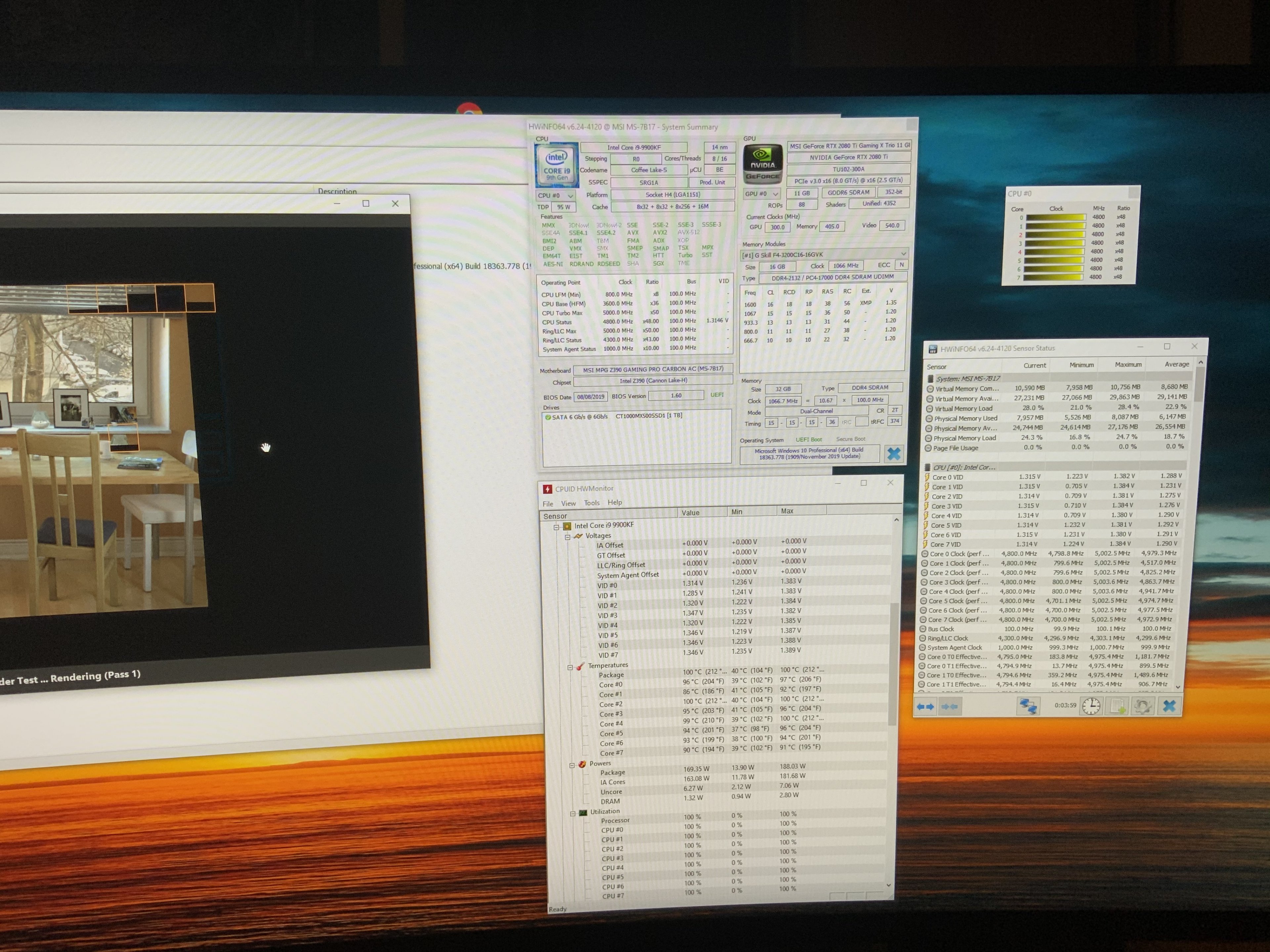Open the Tools menu in HWMonitor
This screenshot has width=1270, height=952.
pos(591,503)
